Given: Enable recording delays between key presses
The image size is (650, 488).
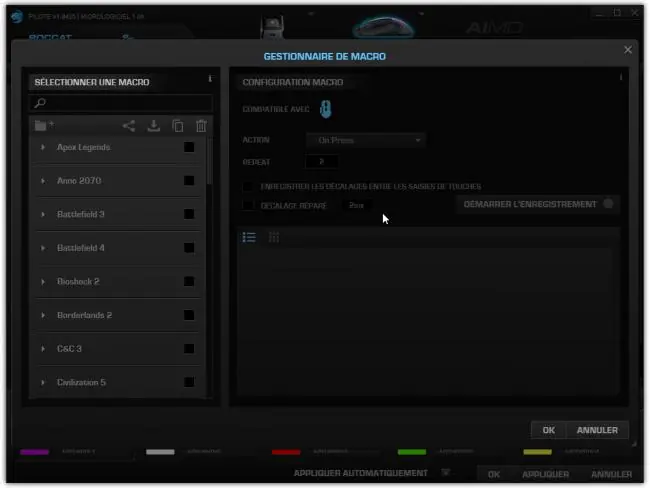Looking at the screenshot, I should click(248, 187).
